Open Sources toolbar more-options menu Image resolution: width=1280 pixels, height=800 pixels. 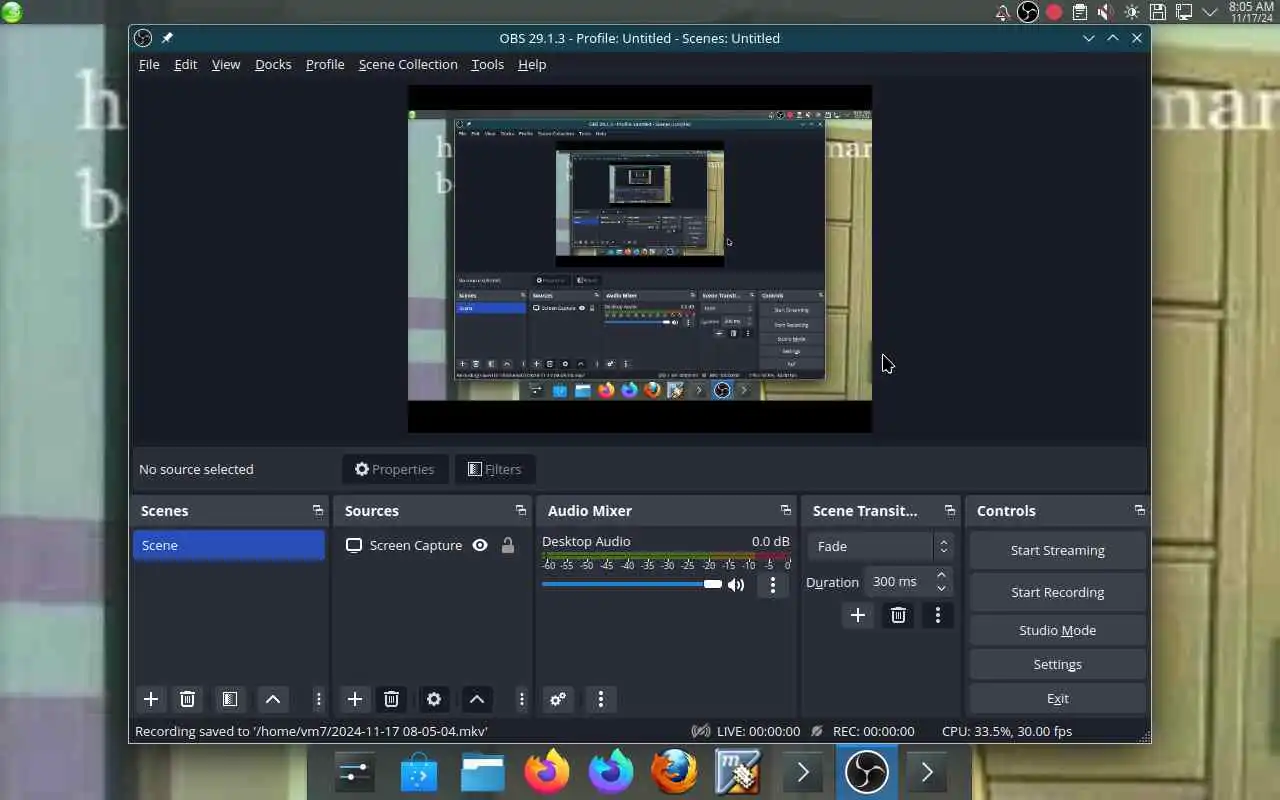(521, 699)
